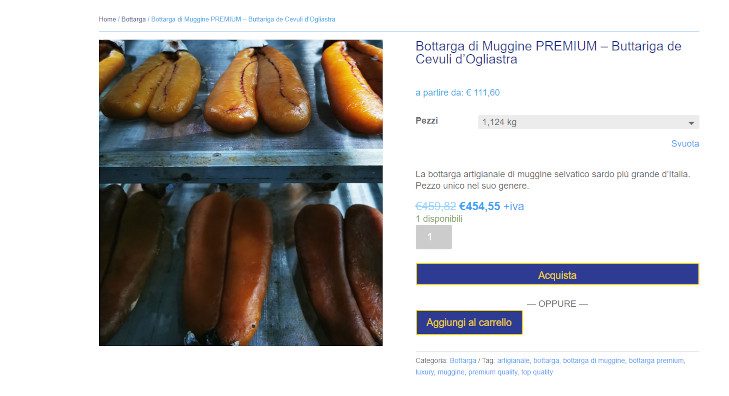
Task: Click the Acquista buy button
Action: [x=557, y=274]
